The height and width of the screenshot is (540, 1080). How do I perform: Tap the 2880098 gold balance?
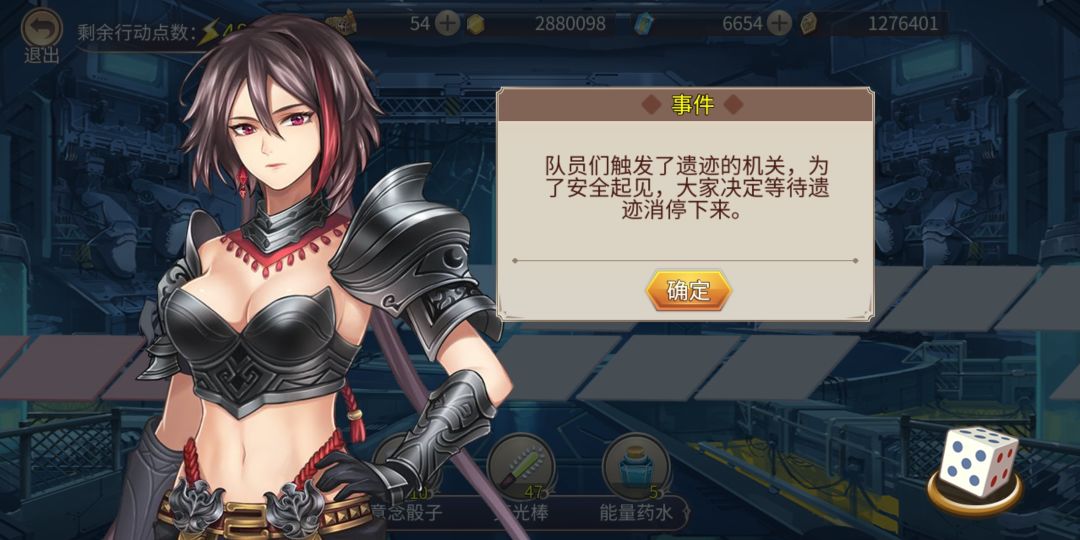(x=571, y=24)
